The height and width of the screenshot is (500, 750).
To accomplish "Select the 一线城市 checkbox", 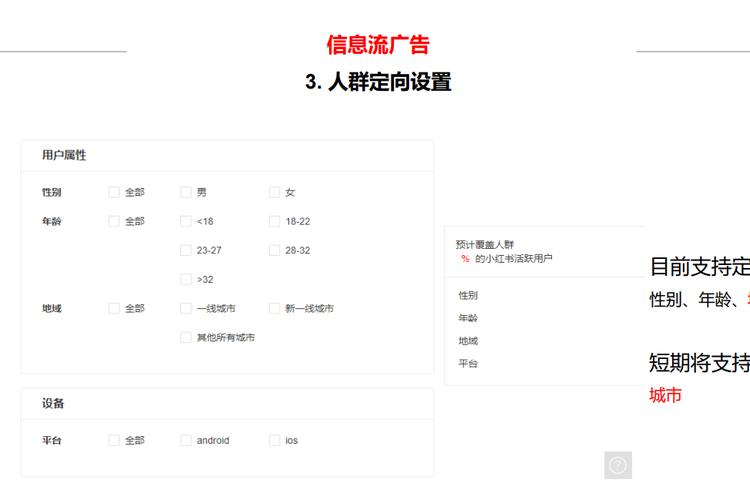I will (186, 309).
